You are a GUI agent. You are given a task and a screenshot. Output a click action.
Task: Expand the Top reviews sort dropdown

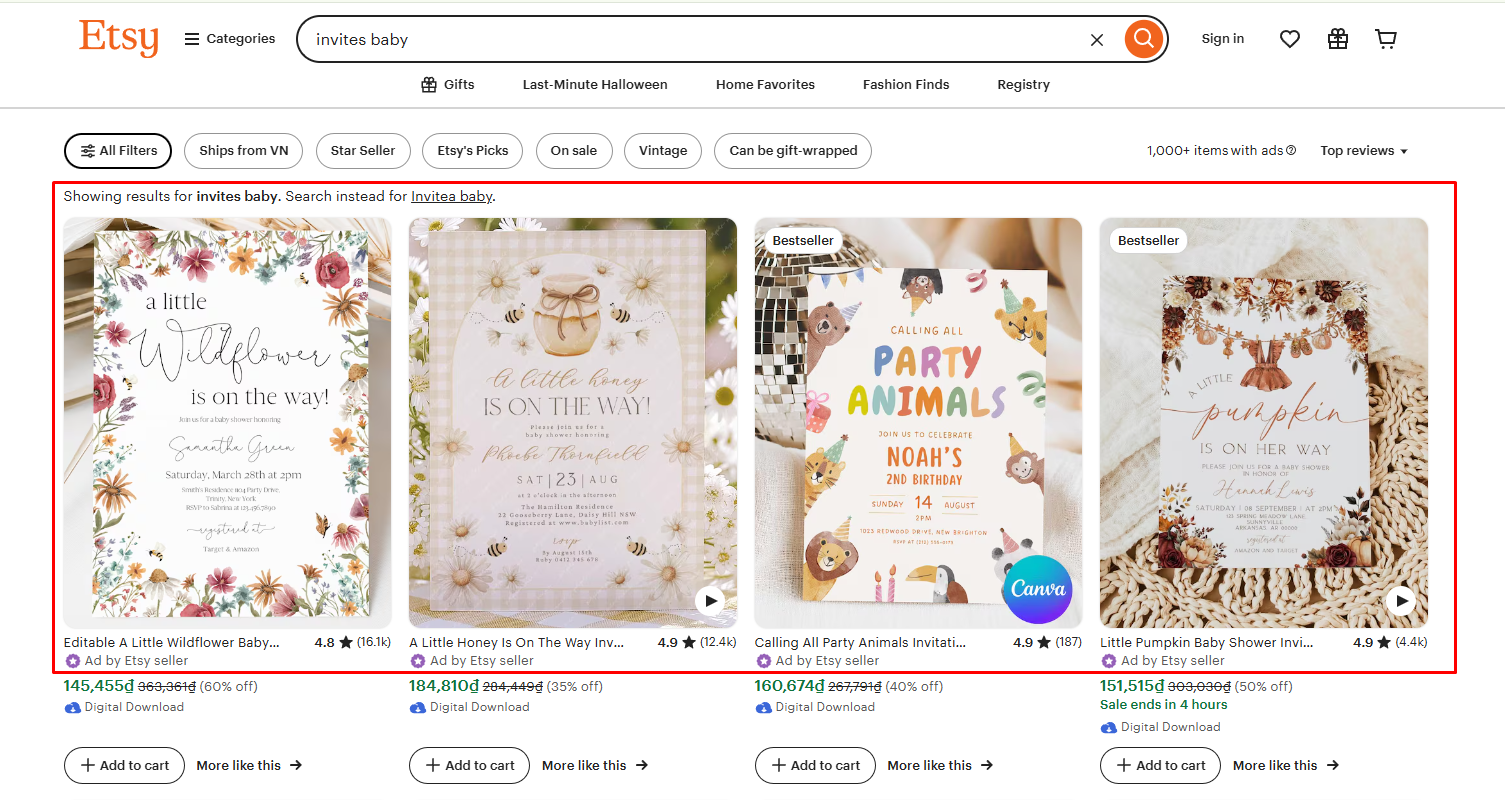1364,151
